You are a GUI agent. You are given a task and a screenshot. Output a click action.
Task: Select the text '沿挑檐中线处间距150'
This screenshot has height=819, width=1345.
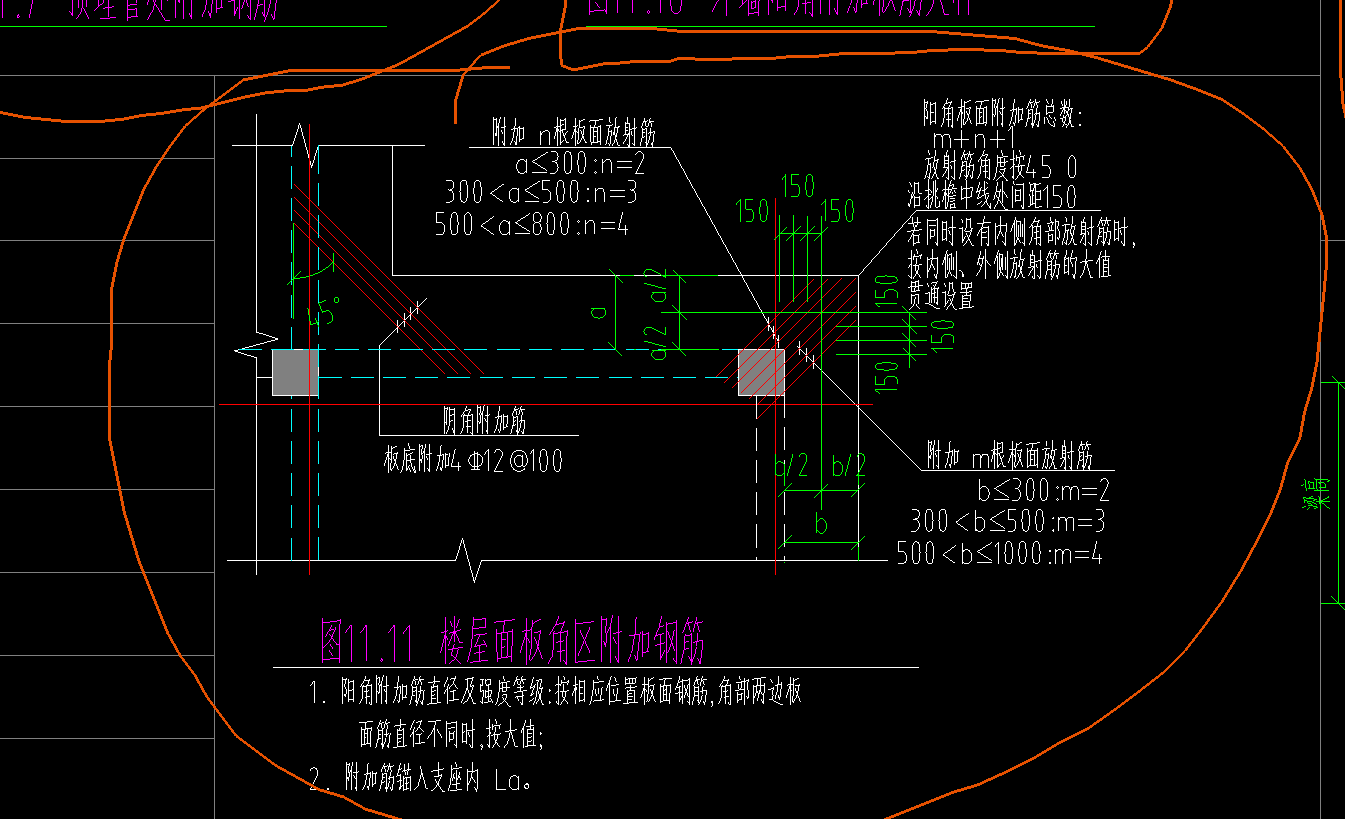(992, 195)
